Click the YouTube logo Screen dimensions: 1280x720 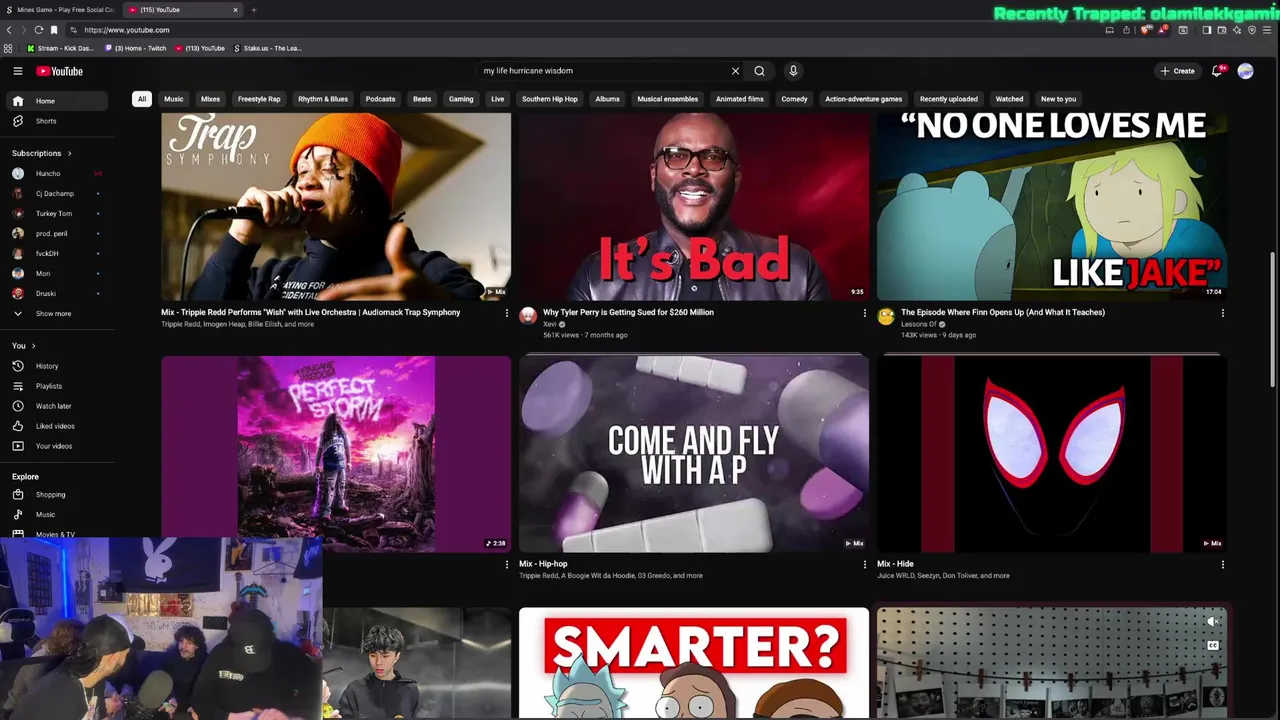60,71
